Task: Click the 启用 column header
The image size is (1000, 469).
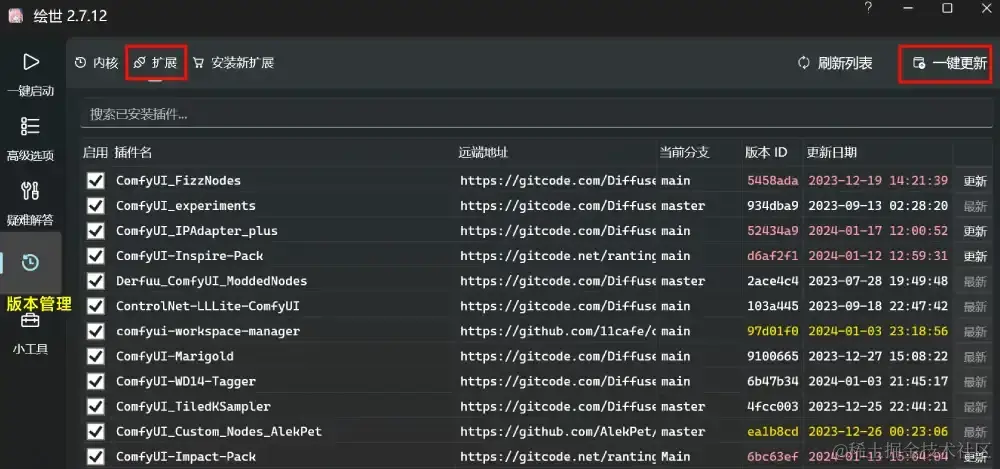Action: (95, 153)
